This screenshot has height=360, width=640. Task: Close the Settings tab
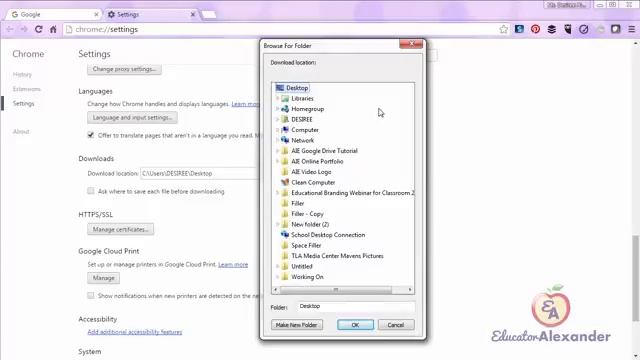(193, 14)
